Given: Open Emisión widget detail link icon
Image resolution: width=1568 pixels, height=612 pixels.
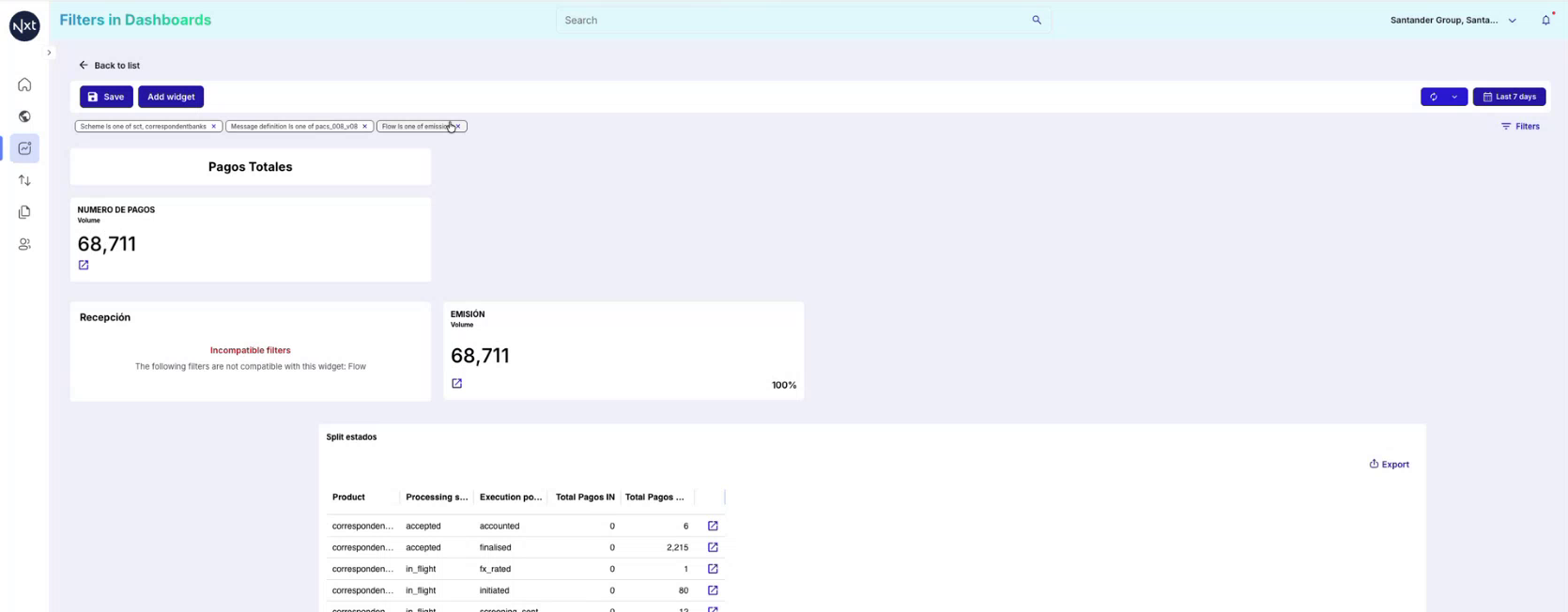Looking at the screenshot, I should click(x=457, y=384).
